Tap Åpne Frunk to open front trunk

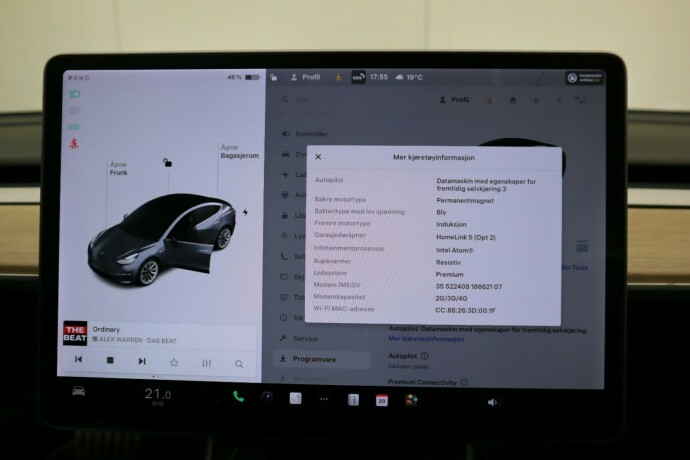pyautogui.click(x=118, y=168)
